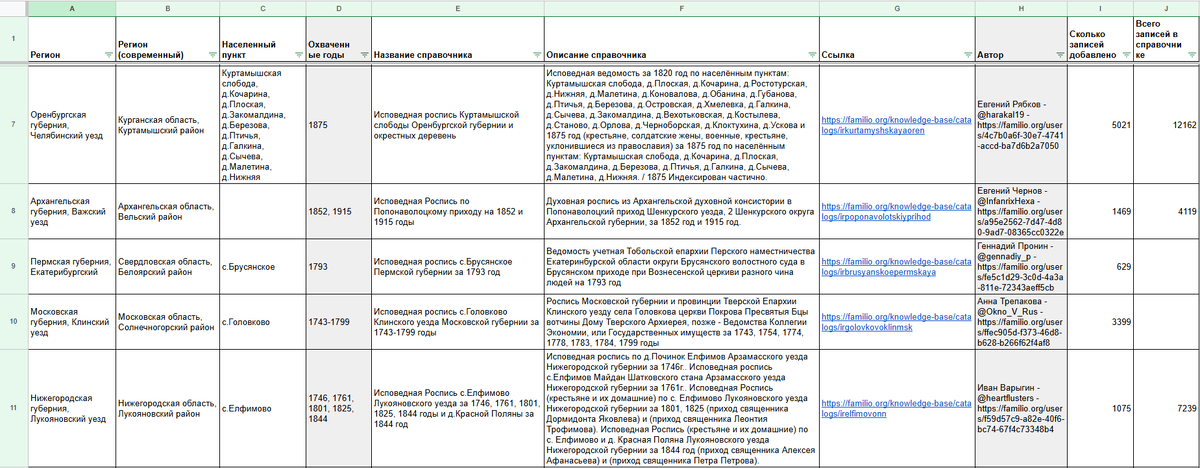The width and height of the screenshot is (1200, 468).
Task: Select column G header
Action: (x=895, y=7)
